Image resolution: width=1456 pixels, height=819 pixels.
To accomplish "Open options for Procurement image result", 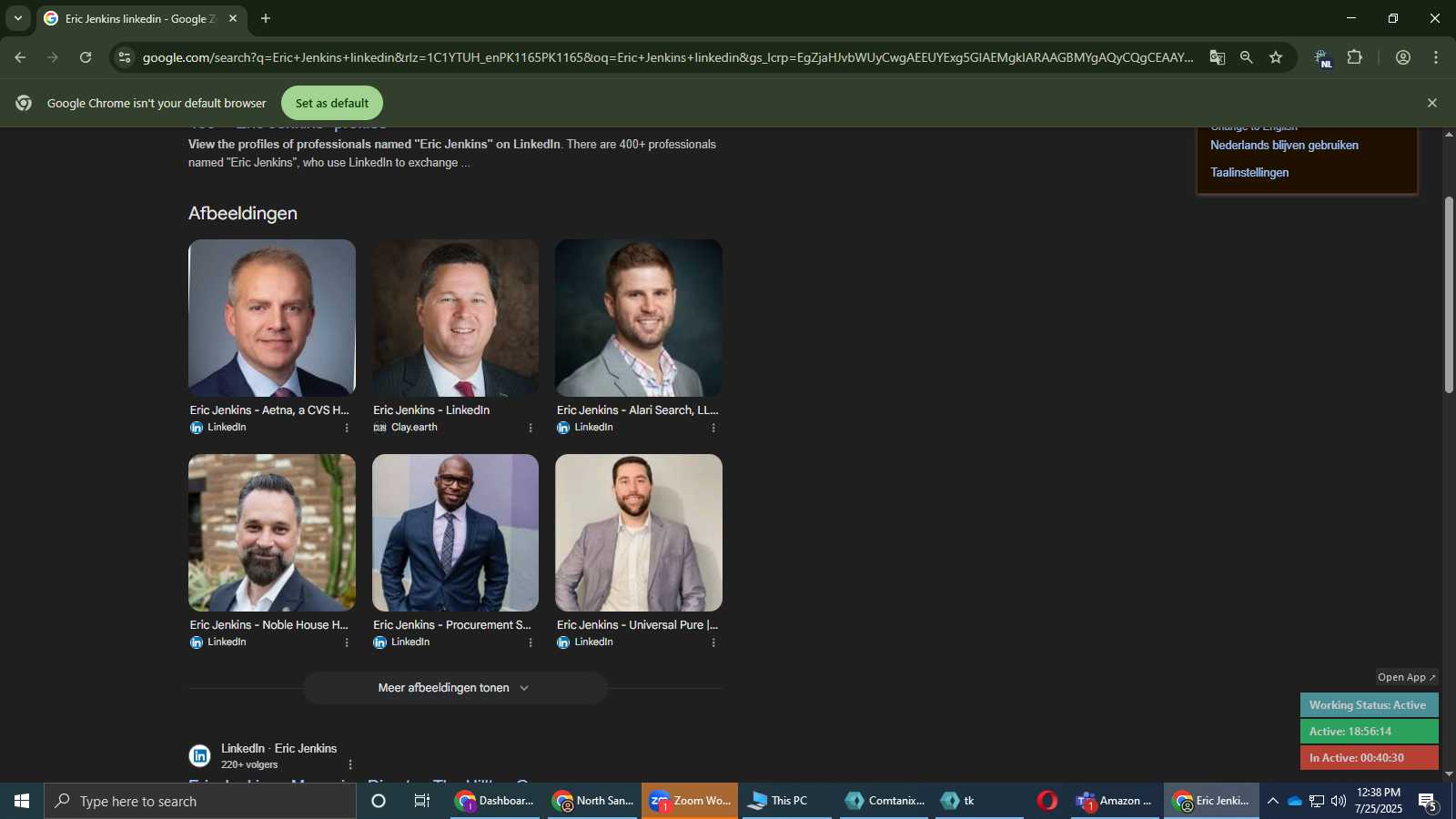I will [x=531, y=642].
